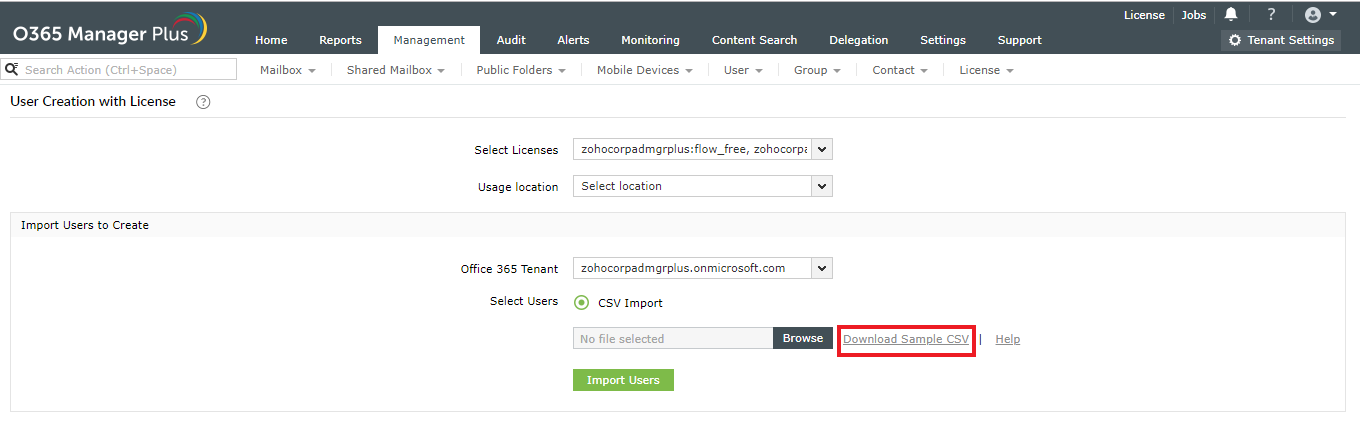Expand the Shared Mailbox menu
1360x427 pixels.
point(395,70)
